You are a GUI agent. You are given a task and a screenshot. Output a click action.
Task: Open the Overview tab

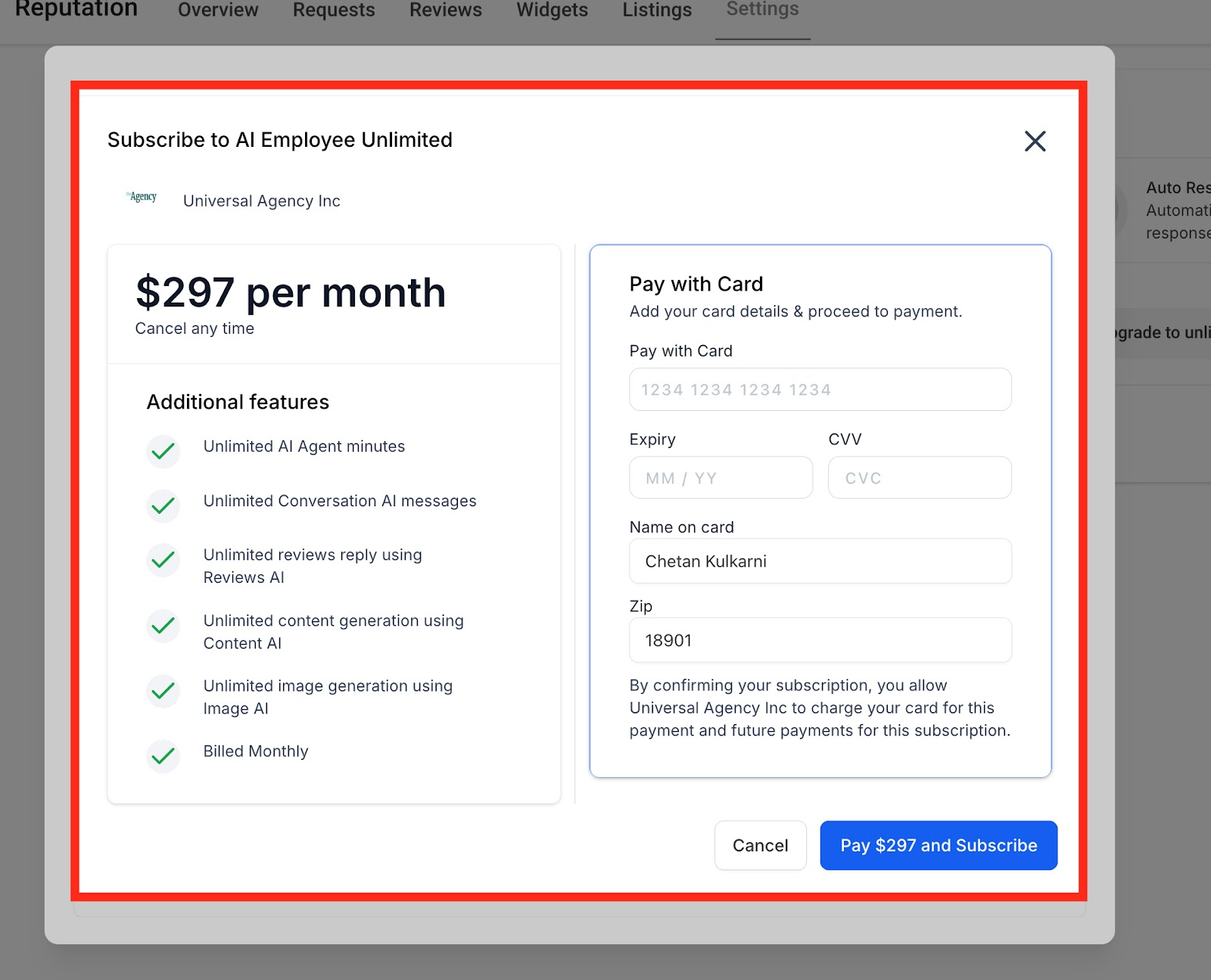218,11
